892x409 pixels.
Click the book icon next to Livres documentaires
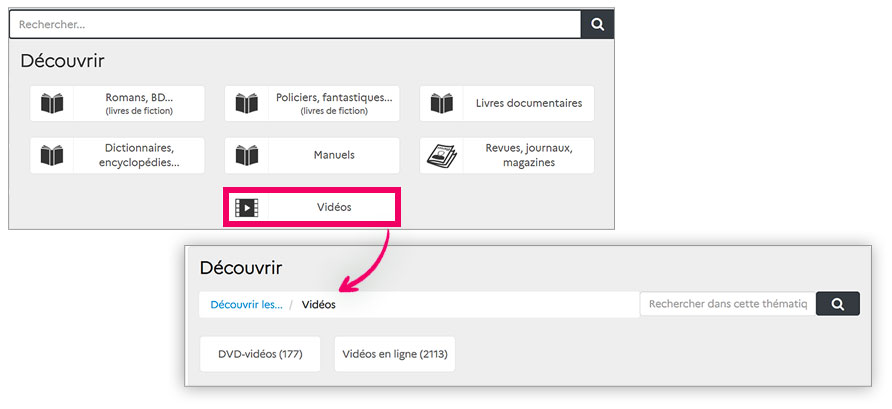pos(441,103)
